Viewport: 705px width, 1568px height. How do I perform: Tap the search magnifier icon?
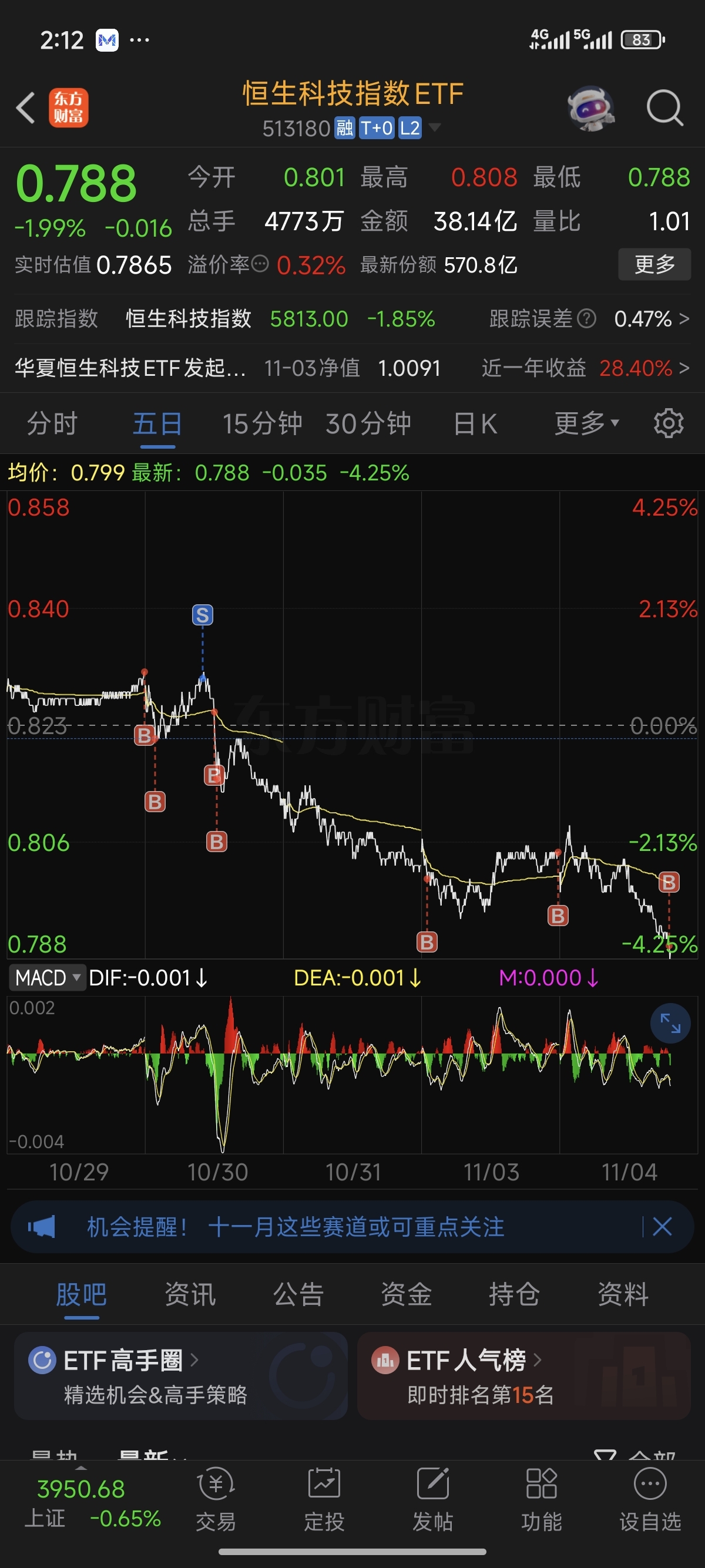point(665,108)
